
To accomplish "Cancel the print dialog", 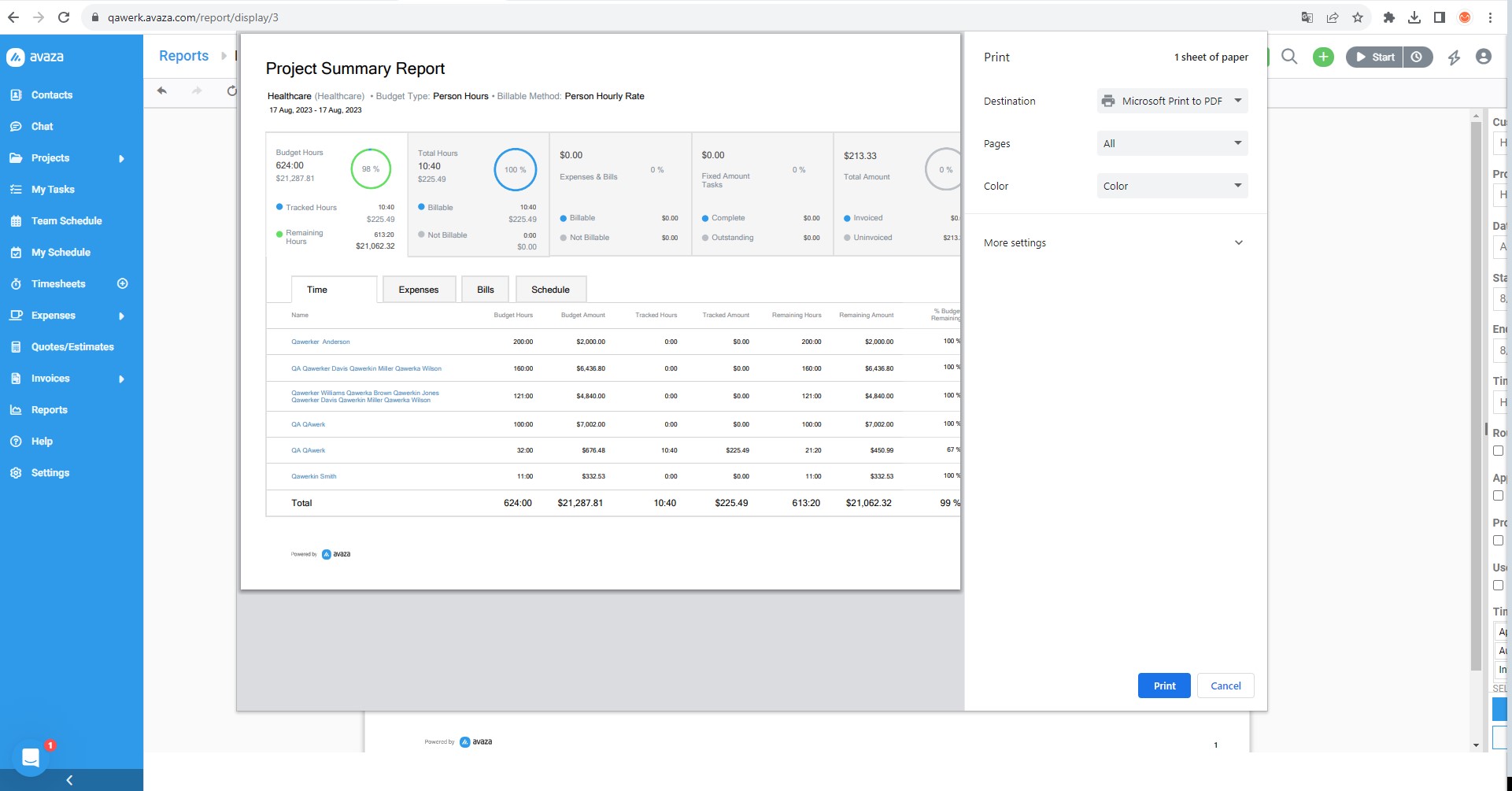I will (1225, 686).
